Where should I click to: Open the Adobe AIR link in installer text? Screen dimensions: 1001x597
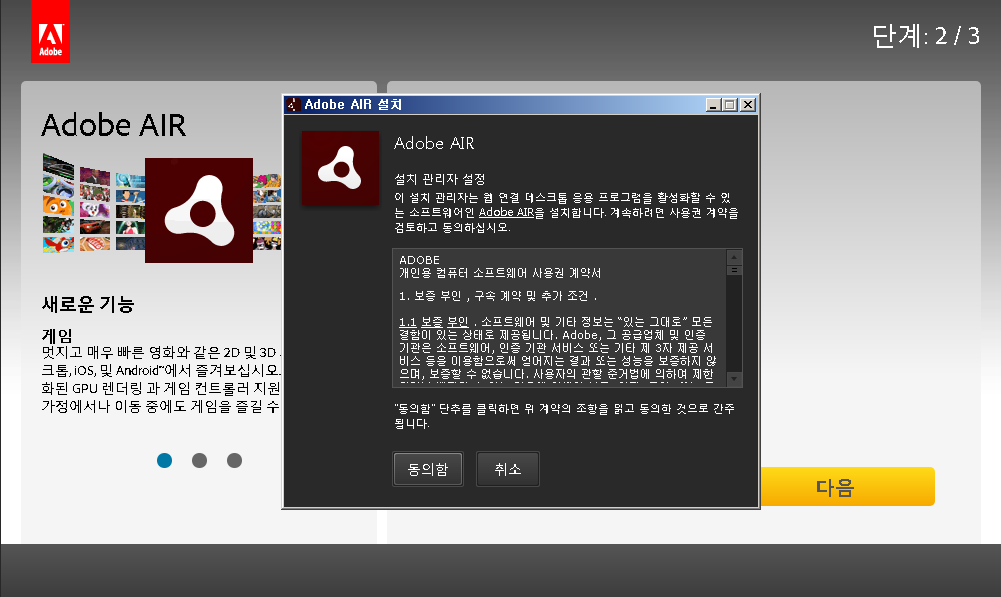(x=506, y=213)
